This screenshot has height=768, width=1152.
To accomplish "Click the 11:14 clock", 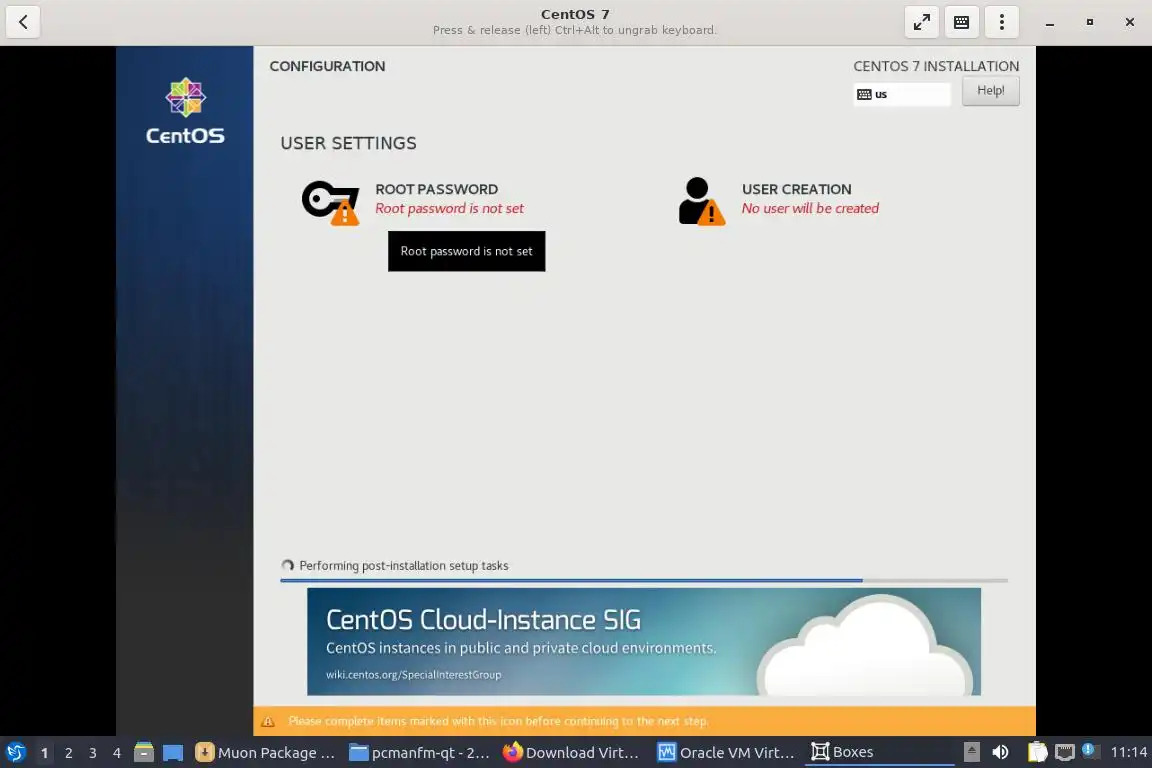I will pyautogui.click(x=1128, y=752).
